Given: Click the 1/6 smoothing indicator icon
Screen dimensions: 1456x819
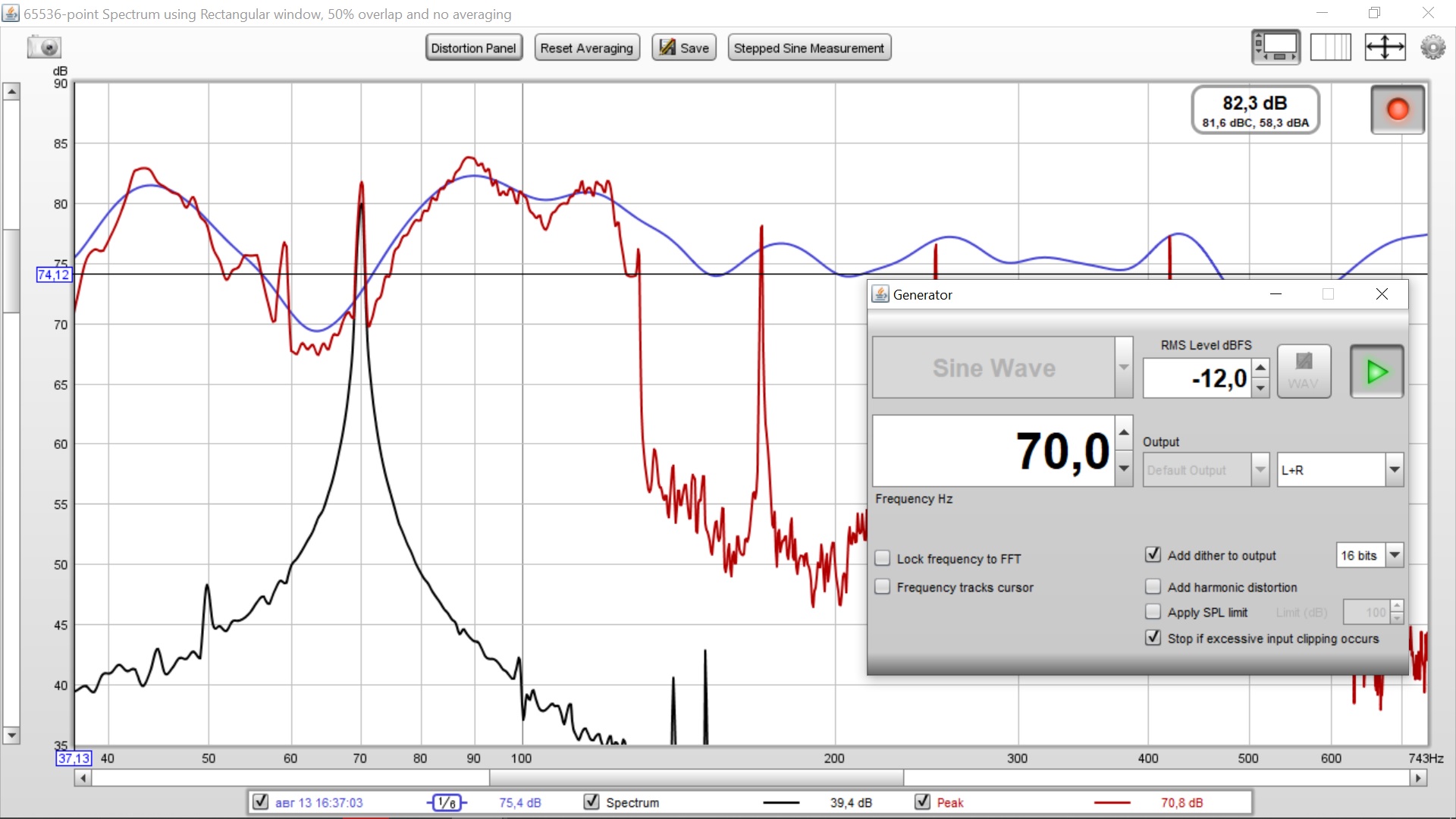Looking at the screenshot, I should tap(447, 803).
